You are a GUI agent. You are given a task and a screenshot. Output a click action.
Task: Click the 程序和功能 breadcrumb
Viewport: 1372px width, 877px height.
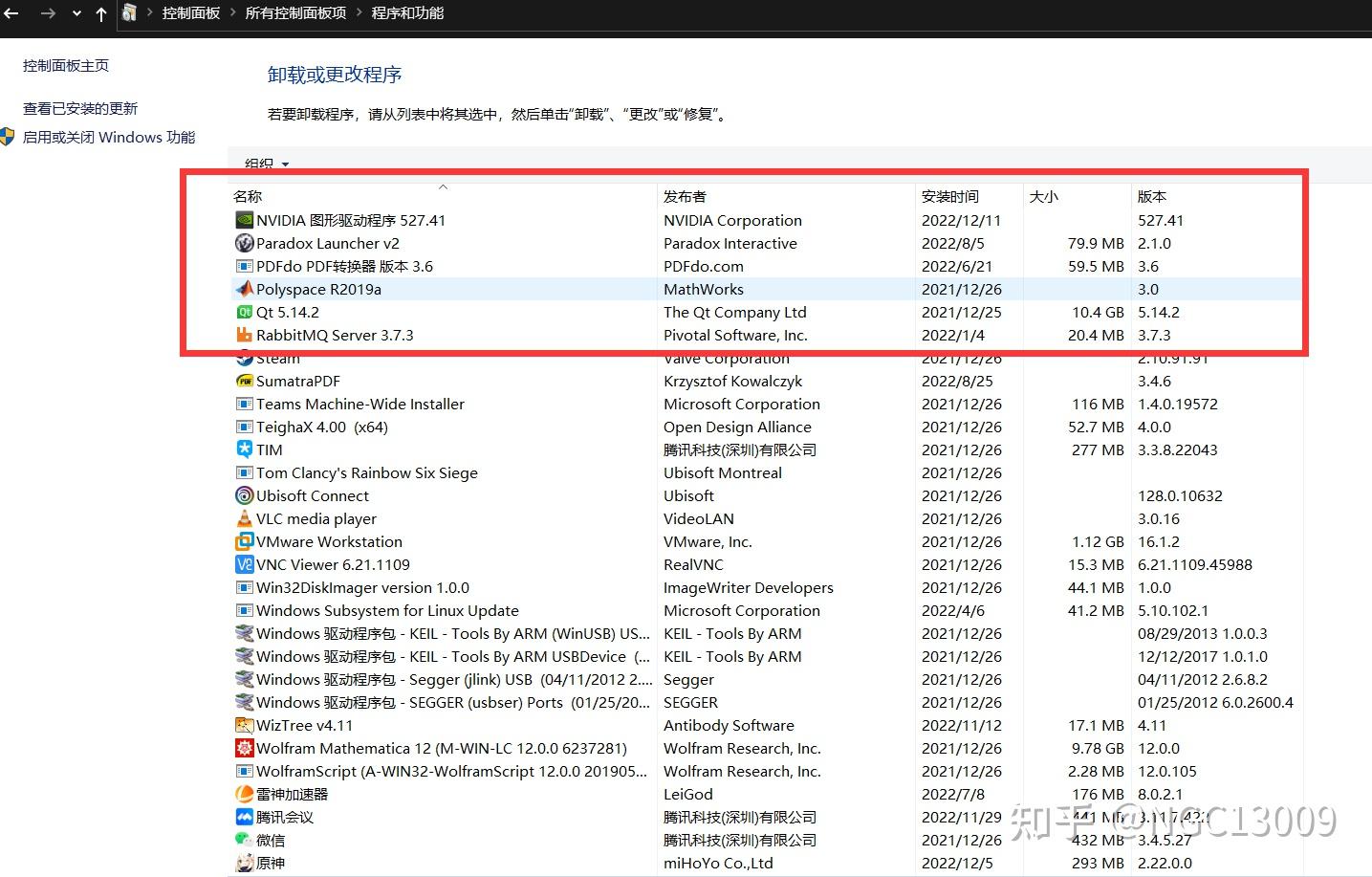[407, 12]
